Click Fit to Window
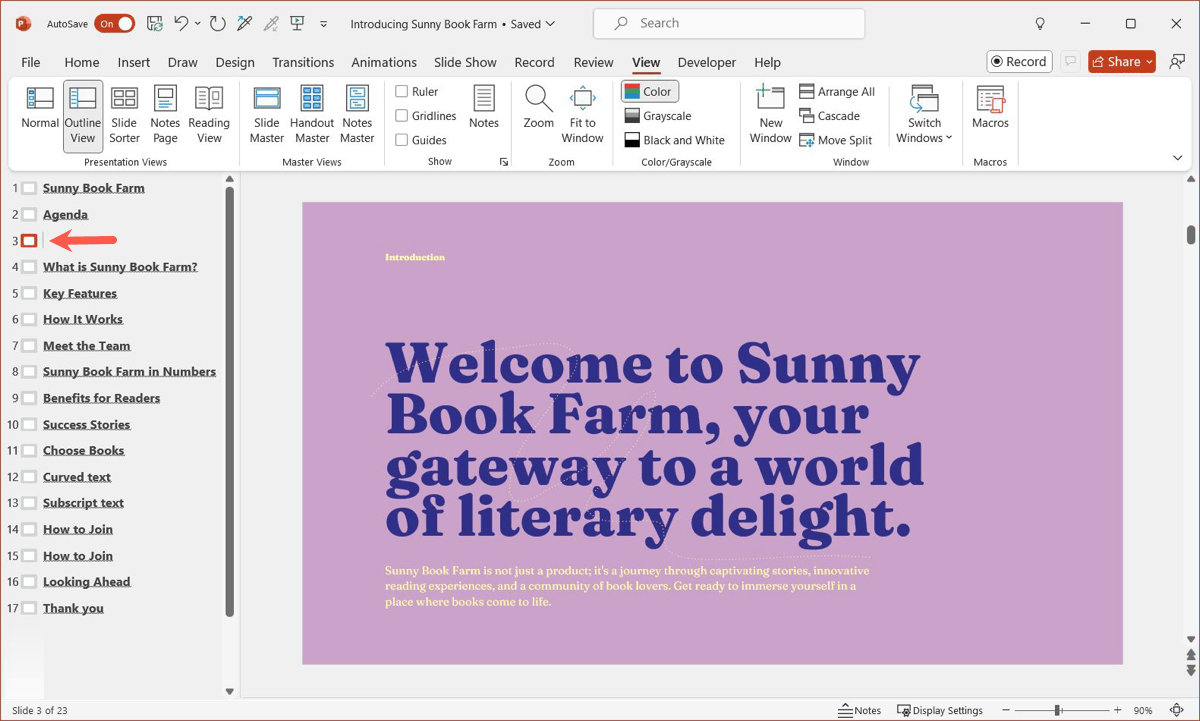 pos(582,116)
